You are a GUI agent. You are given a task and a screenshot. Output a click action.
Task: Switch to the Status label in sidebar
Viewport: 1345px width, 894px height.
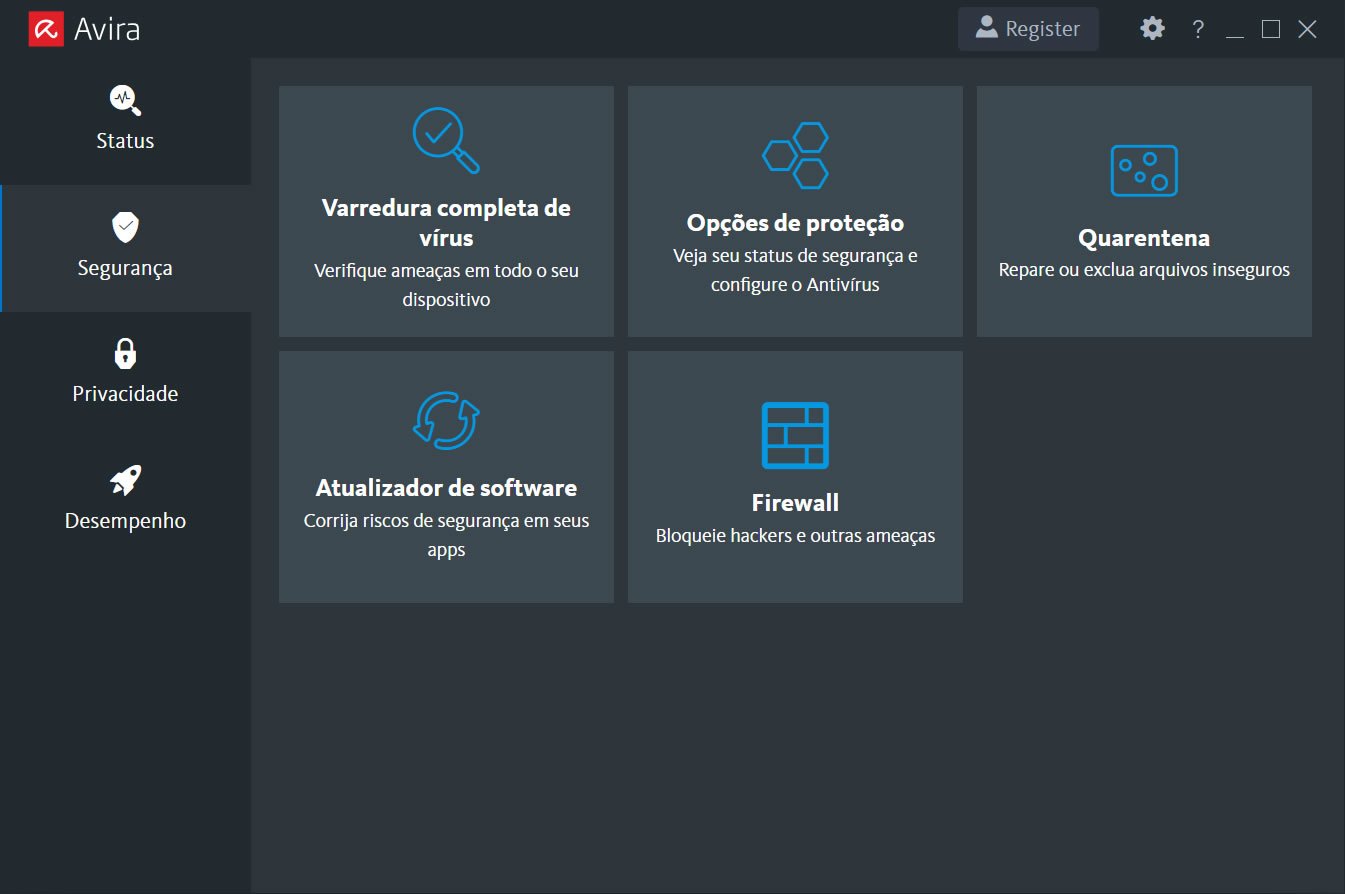click(125, 141)
